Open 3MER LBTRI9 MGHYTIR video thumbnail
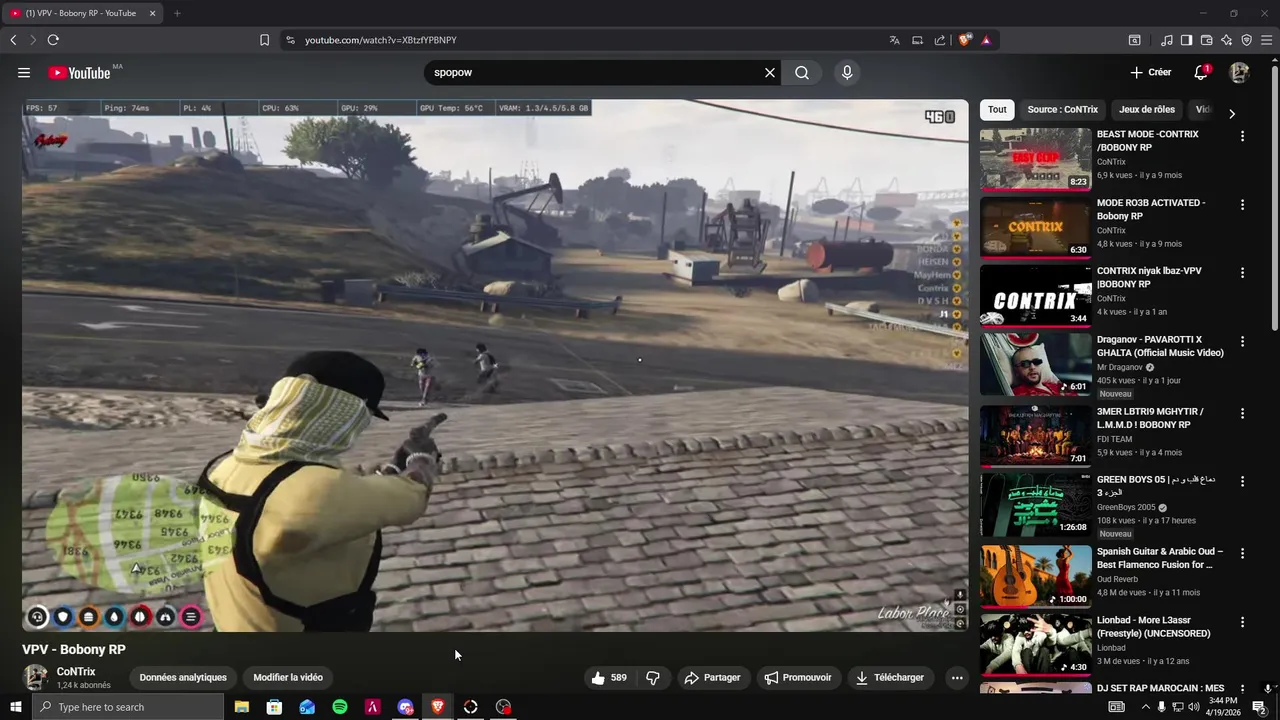Screen dimensions: 1280x720 (1035, 436)
